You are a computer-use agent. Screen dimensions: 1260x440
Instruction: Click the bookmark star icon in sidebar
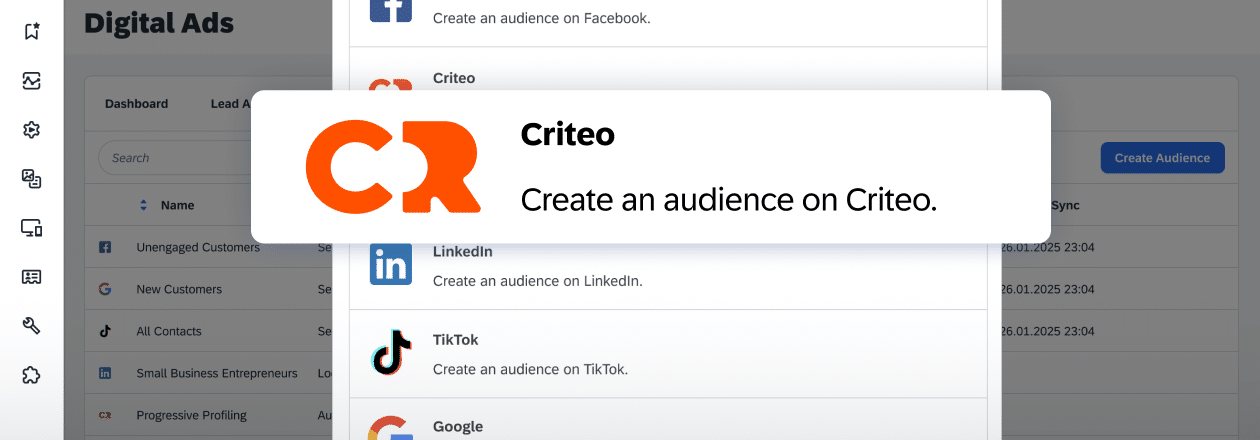pos(31,31)
